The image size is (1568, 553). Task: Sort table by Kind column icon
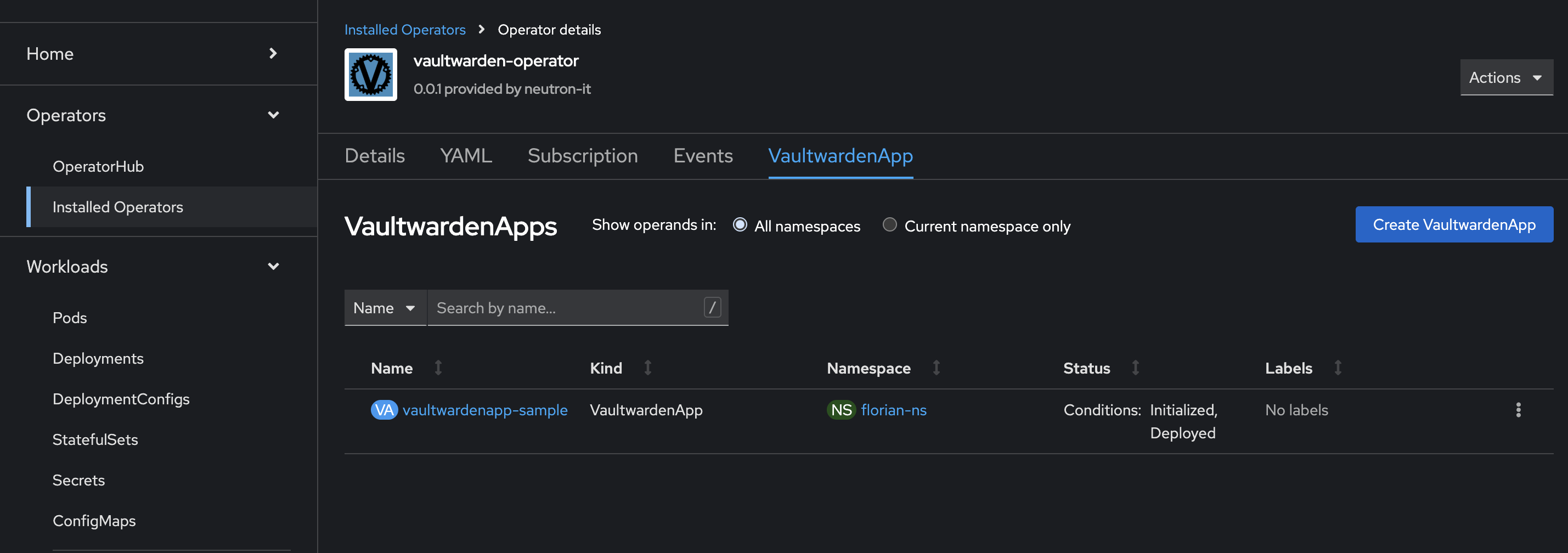(647, 368)
